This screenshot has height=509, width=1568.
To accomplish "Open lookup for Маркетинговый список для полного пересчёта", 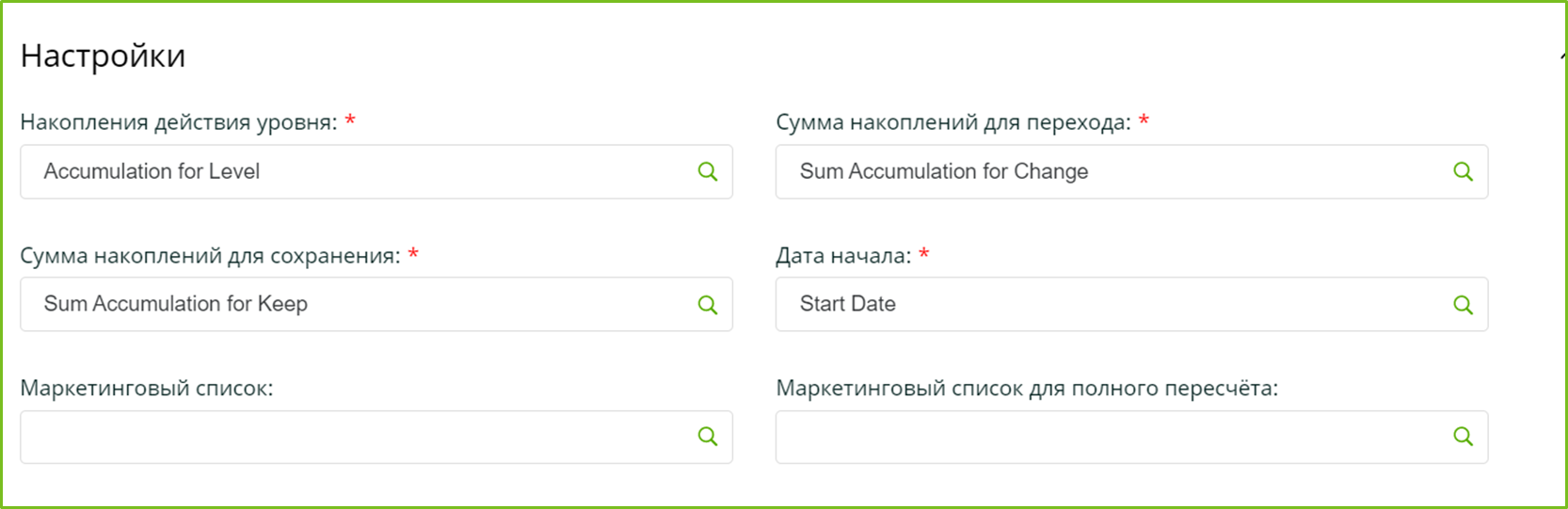I will pos(1463,437).
